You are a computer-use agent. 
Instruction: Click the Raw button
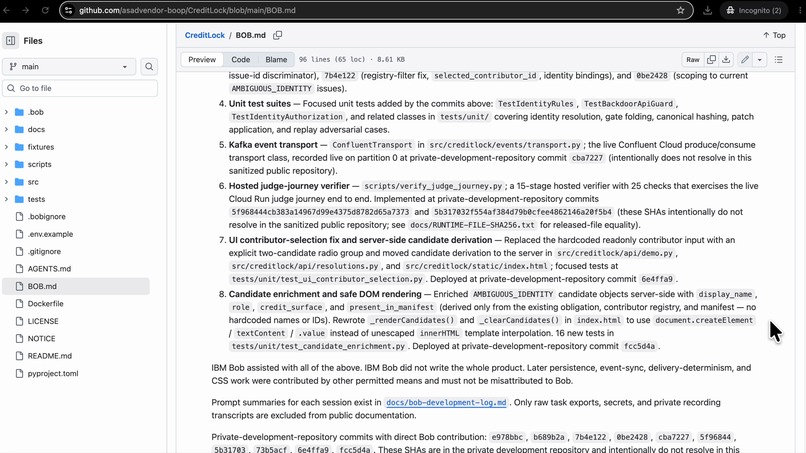coord(693,60)
